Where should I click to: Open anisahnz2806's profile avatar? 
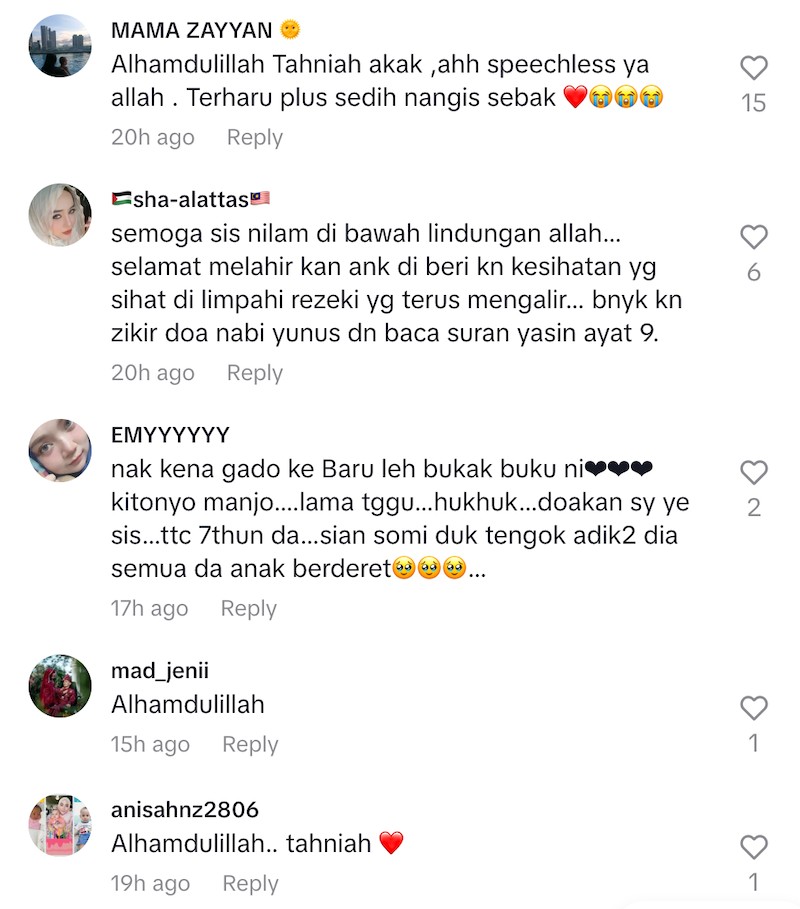(60, 826)
